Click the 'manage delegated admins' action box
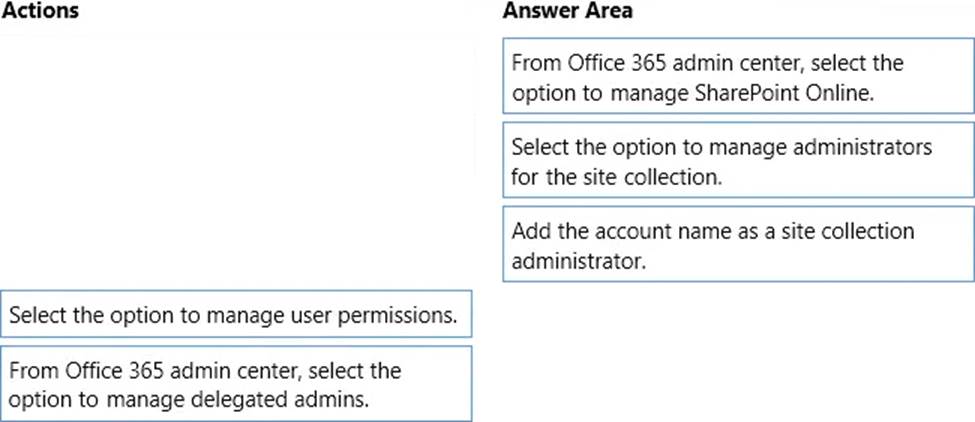 click(x=236, y=383)
